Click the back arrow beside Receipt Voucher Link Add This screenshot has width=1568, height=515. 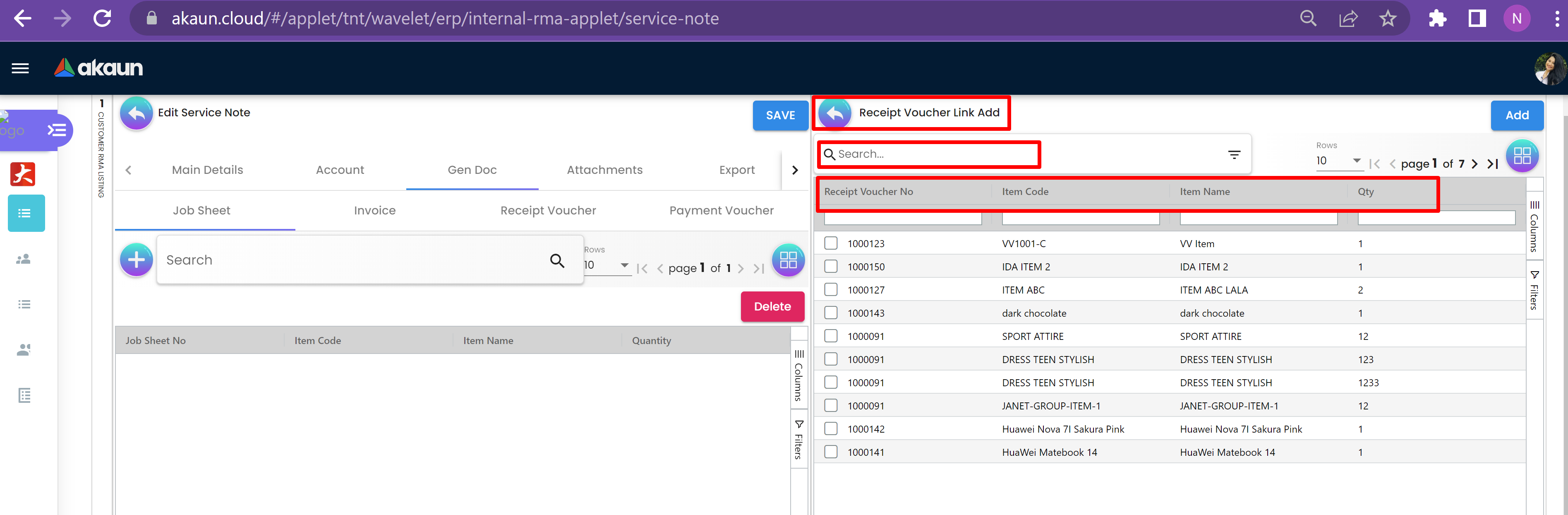coord(834,113)
